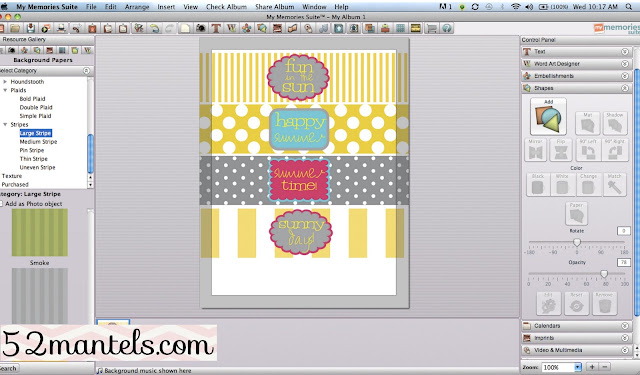Apply Shadow to the shape
640x375 pixels.
(x=614, y=123)
